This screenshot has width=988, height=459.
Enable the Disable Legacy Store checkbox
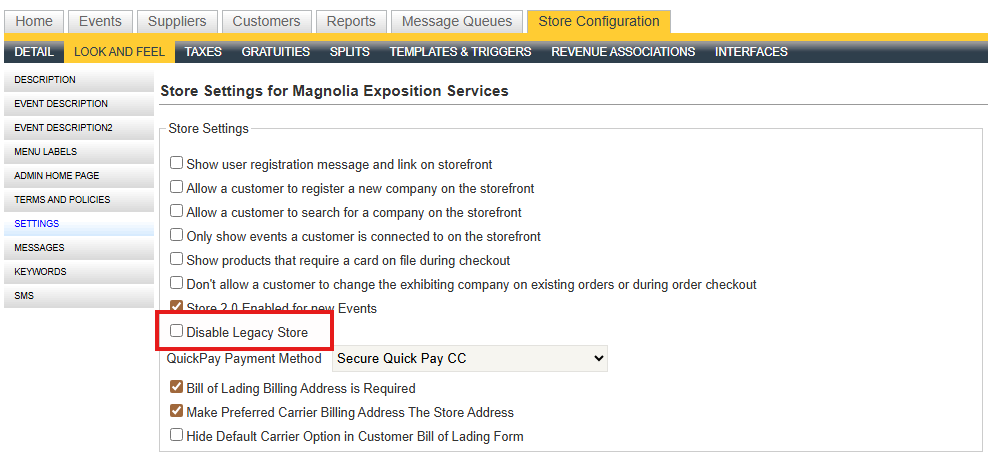(177, 332)
